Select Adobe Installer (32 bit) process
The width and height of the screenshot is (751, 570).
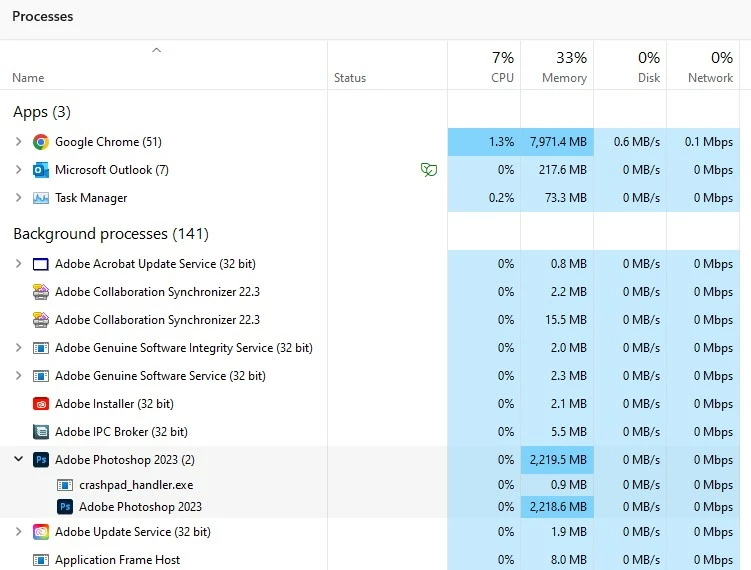(x=114, y=404)
